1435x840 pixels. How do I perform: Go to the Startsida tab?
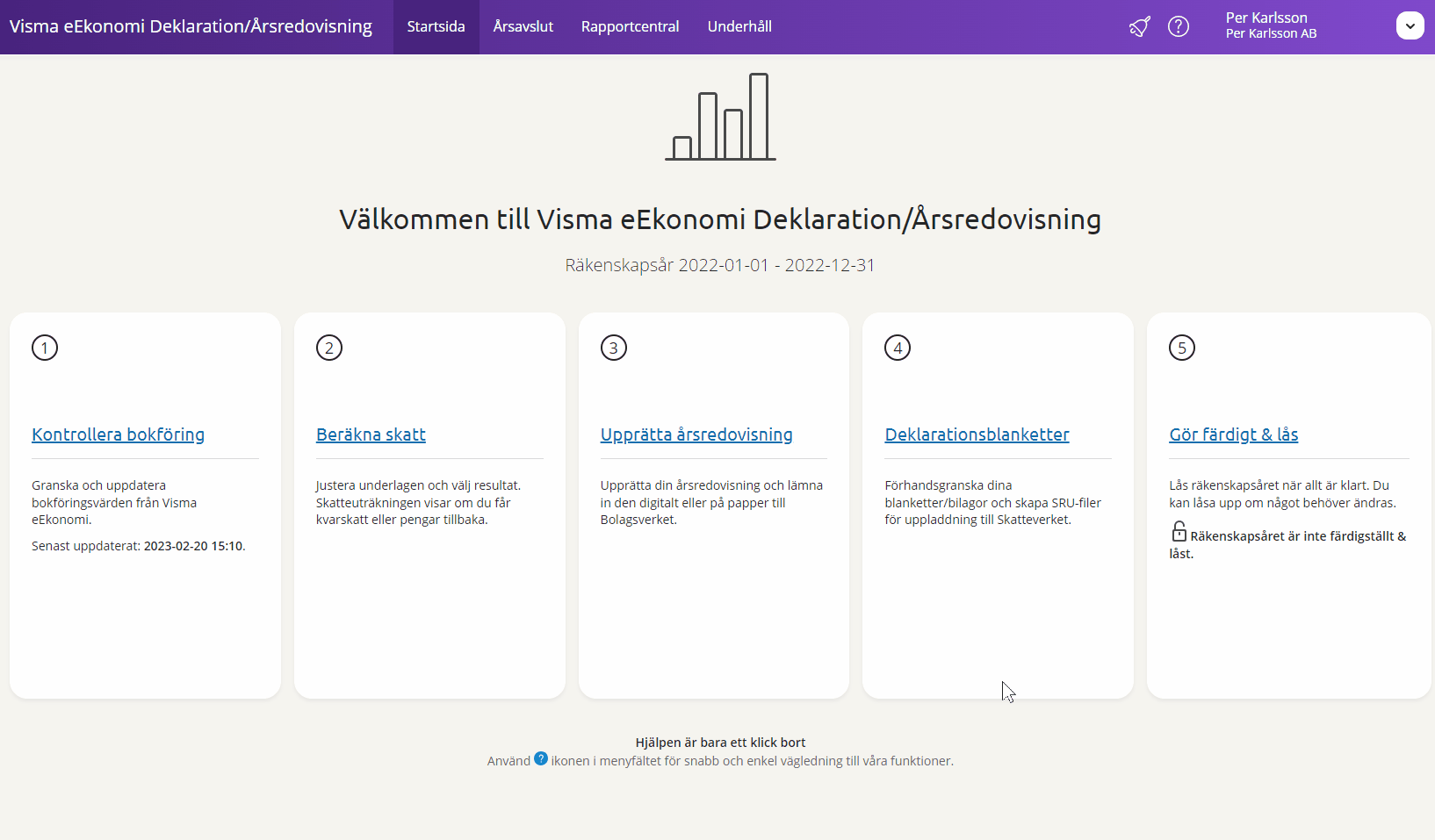[436, 26]
